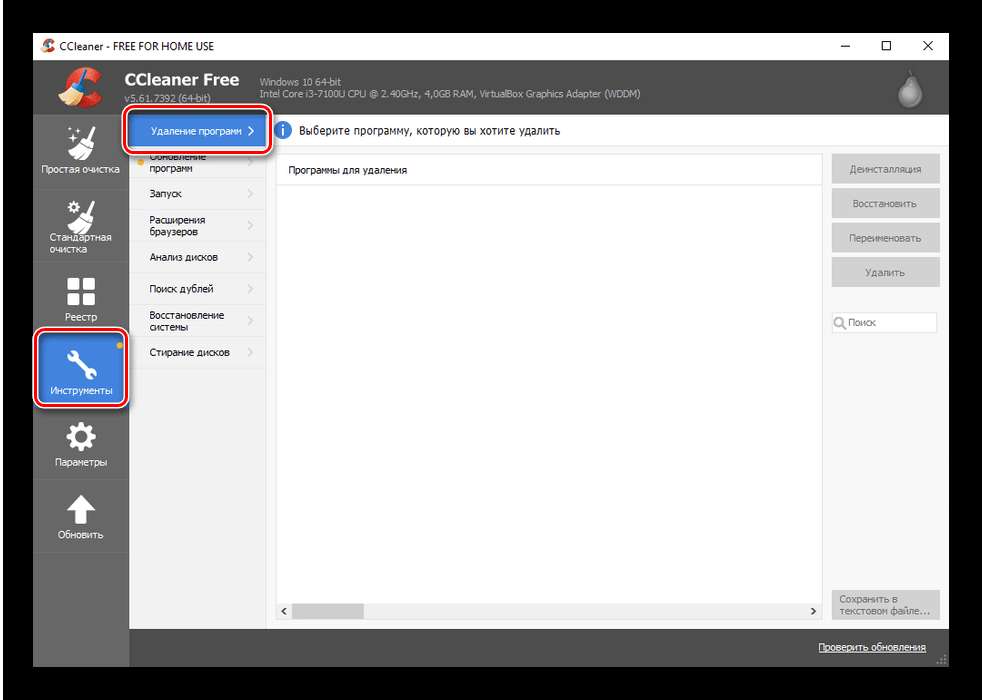Click the Программы для удаления column header

coord(548,170)
